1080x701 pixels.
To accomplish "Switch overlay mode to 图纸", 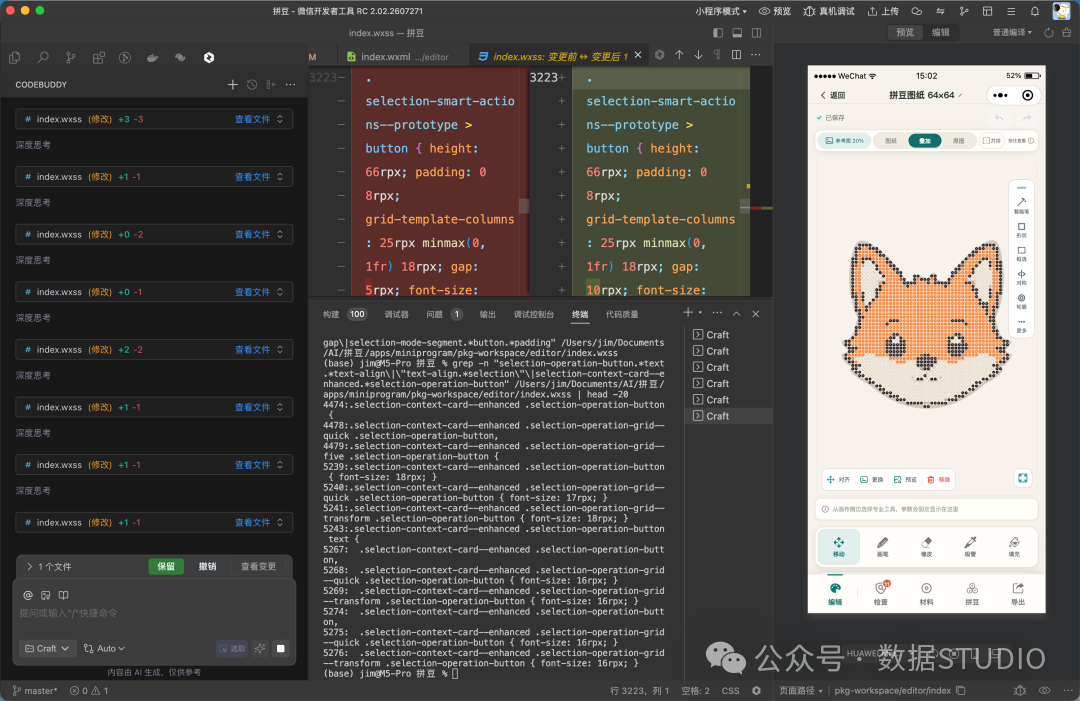I will 891,140.
